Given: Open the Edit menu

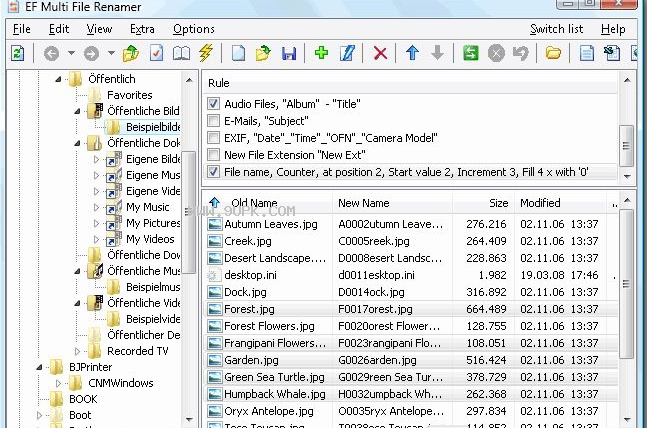Looking at the screenshot, I should 59,29.
